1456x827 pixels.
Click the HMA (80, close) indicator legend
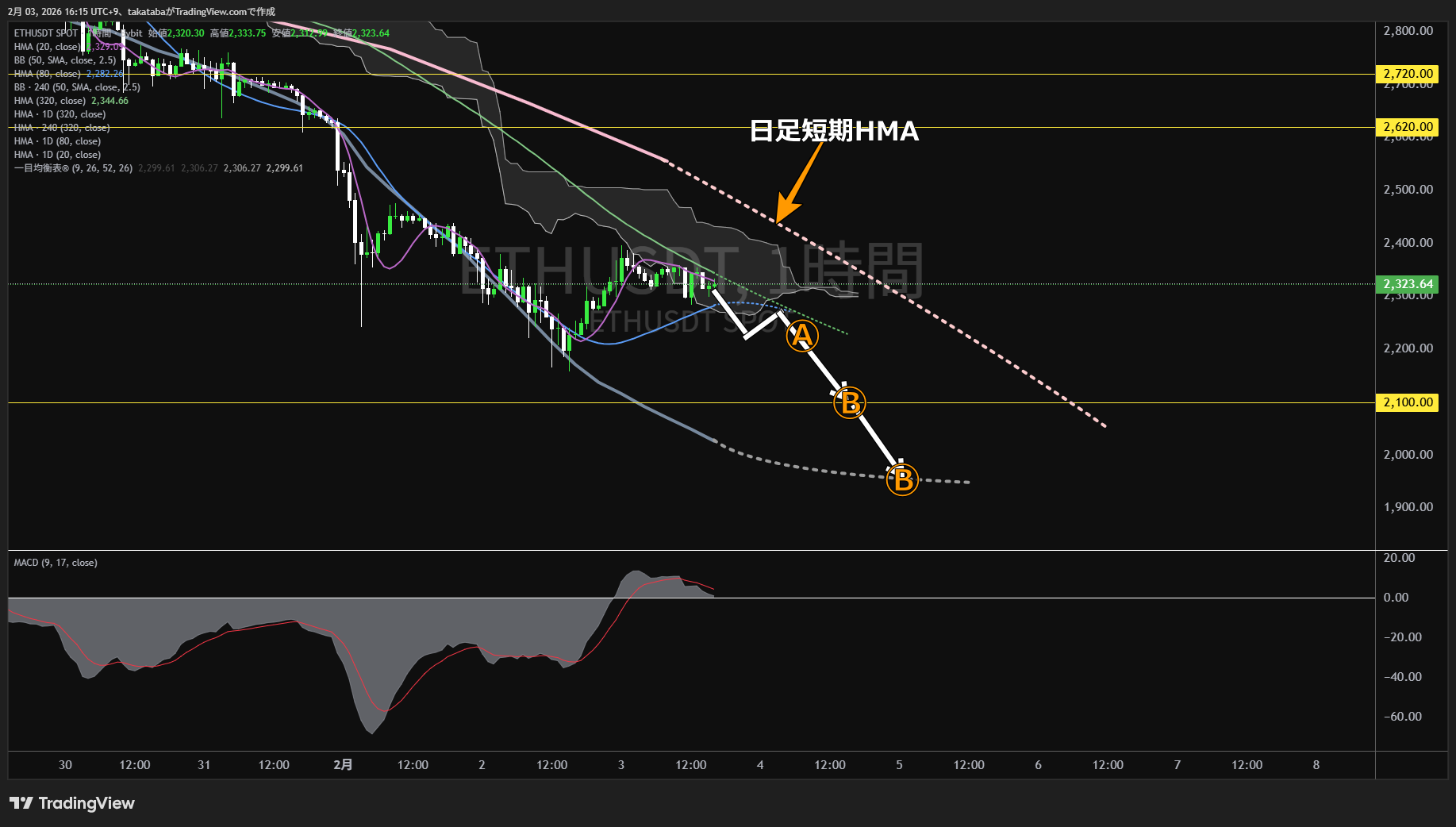(x=48, y=74)
